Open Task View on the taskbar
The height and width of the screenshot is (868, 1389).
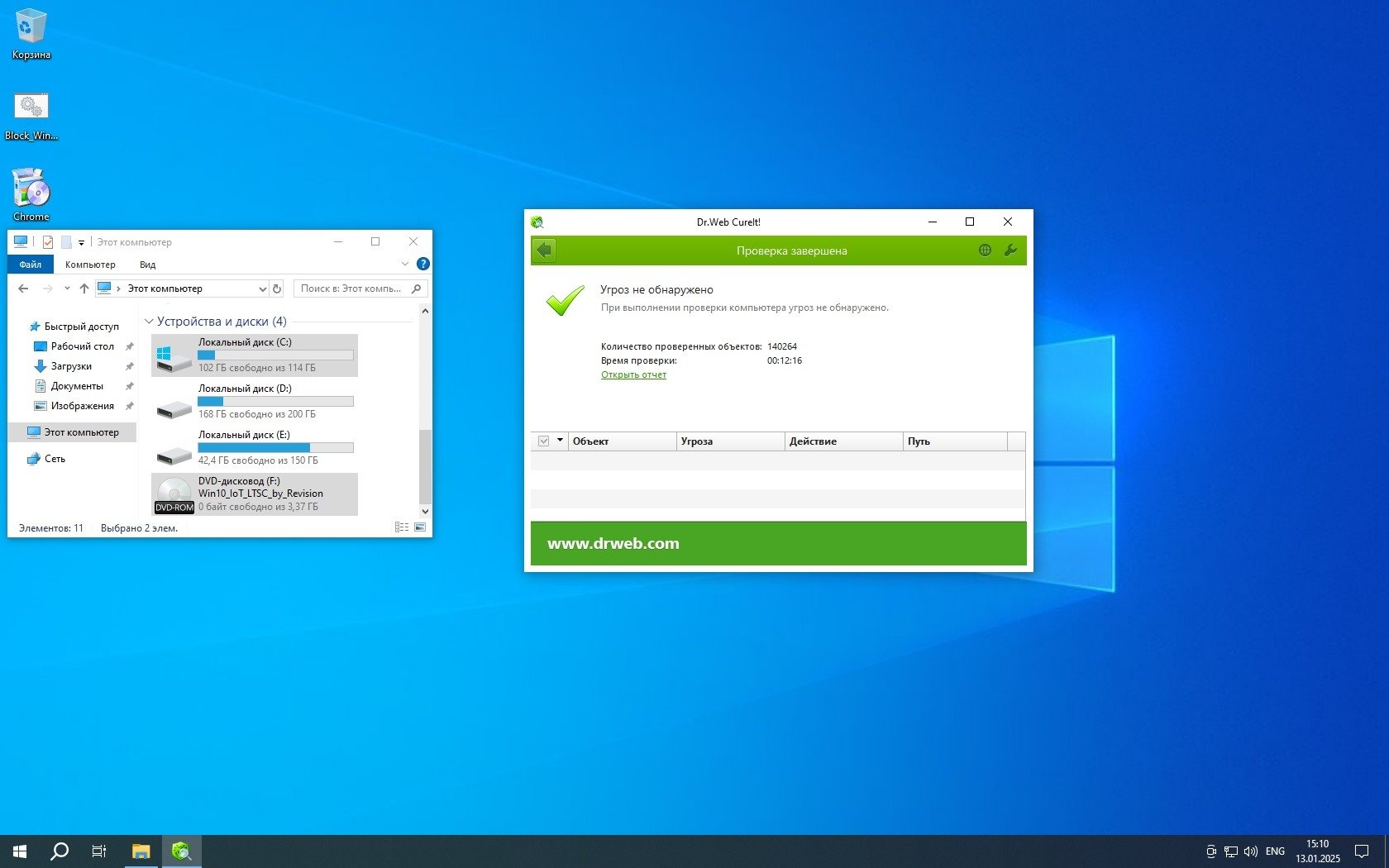[99, 851]
